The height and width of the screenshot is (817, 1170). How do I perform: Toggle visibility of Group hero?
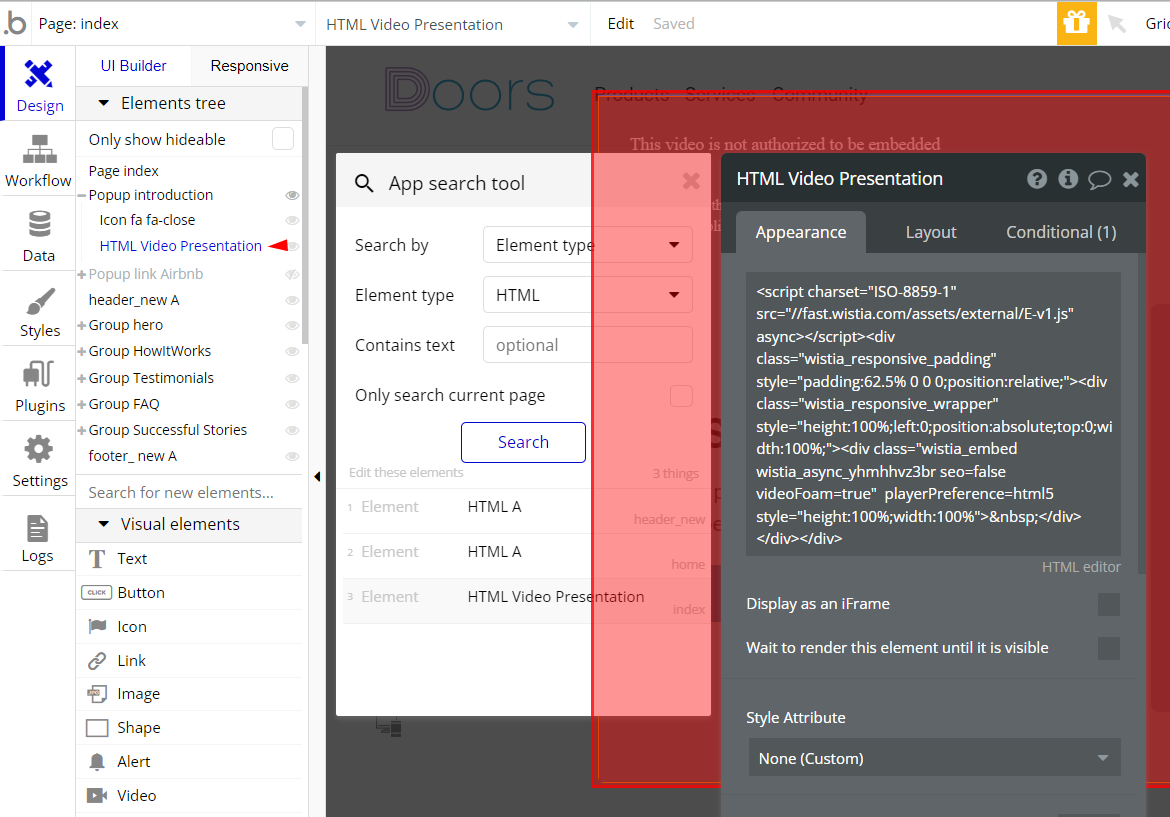click(292, 325)
